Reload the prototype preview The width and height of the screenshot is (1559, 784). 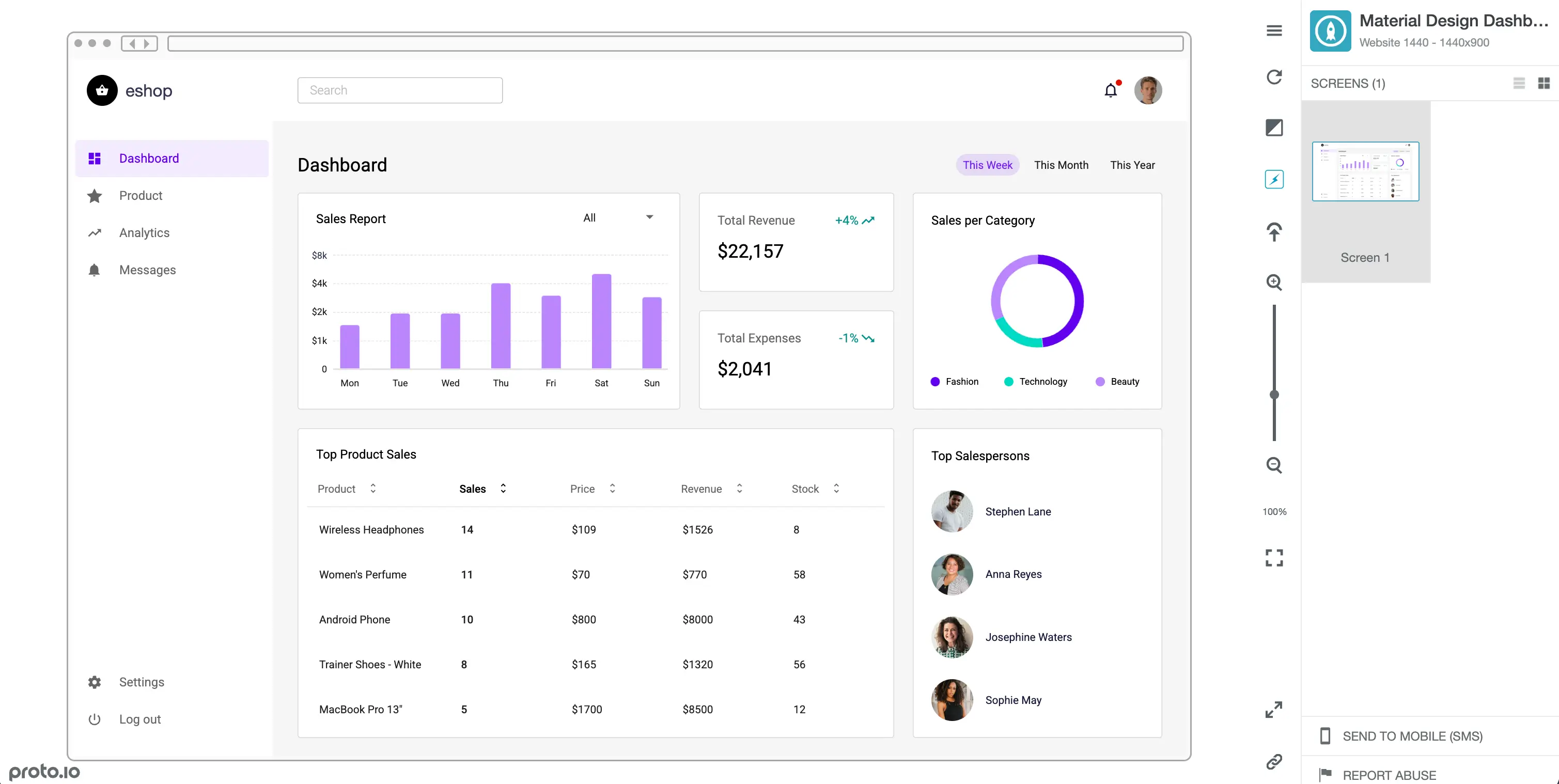pyautogui.click(x=1274, y=77)
